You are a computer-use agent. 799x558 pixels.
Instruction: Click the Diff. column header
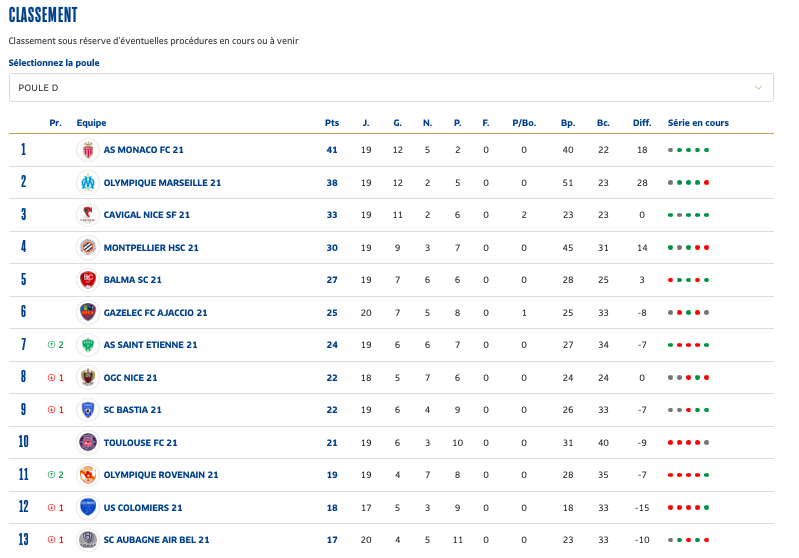[642, 123]
